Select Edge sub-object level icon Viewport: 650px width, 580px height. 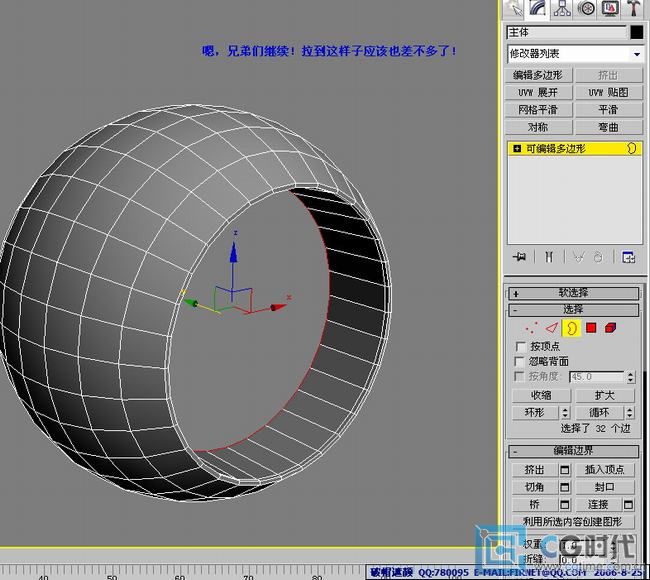[551, 328]
